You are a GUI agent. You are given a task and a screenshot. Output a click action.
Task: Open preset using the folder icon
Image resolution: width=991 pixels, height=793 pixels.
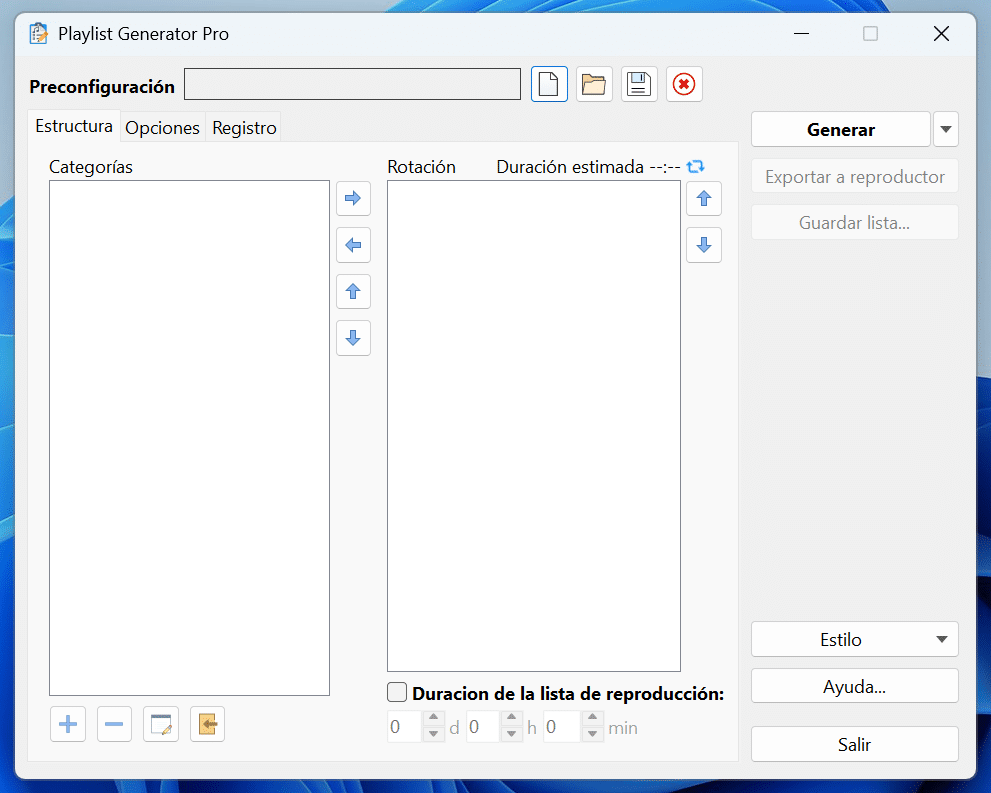[594, 84]
